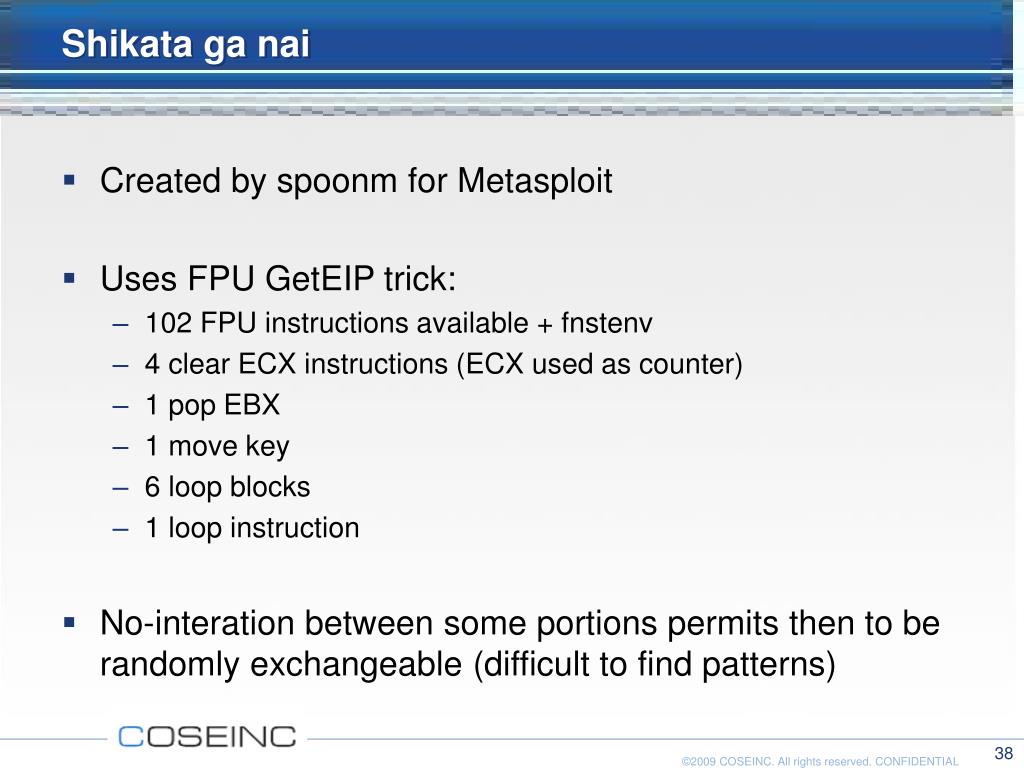This screenshot has height=768, width=1024.
Task: Select the square bullet before Created by spoonm
Action: 69,180
